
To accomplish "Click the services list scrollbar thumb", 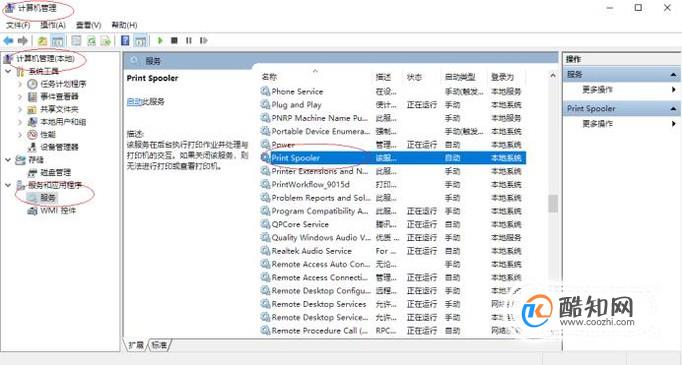I will click(x=553, y=204).
